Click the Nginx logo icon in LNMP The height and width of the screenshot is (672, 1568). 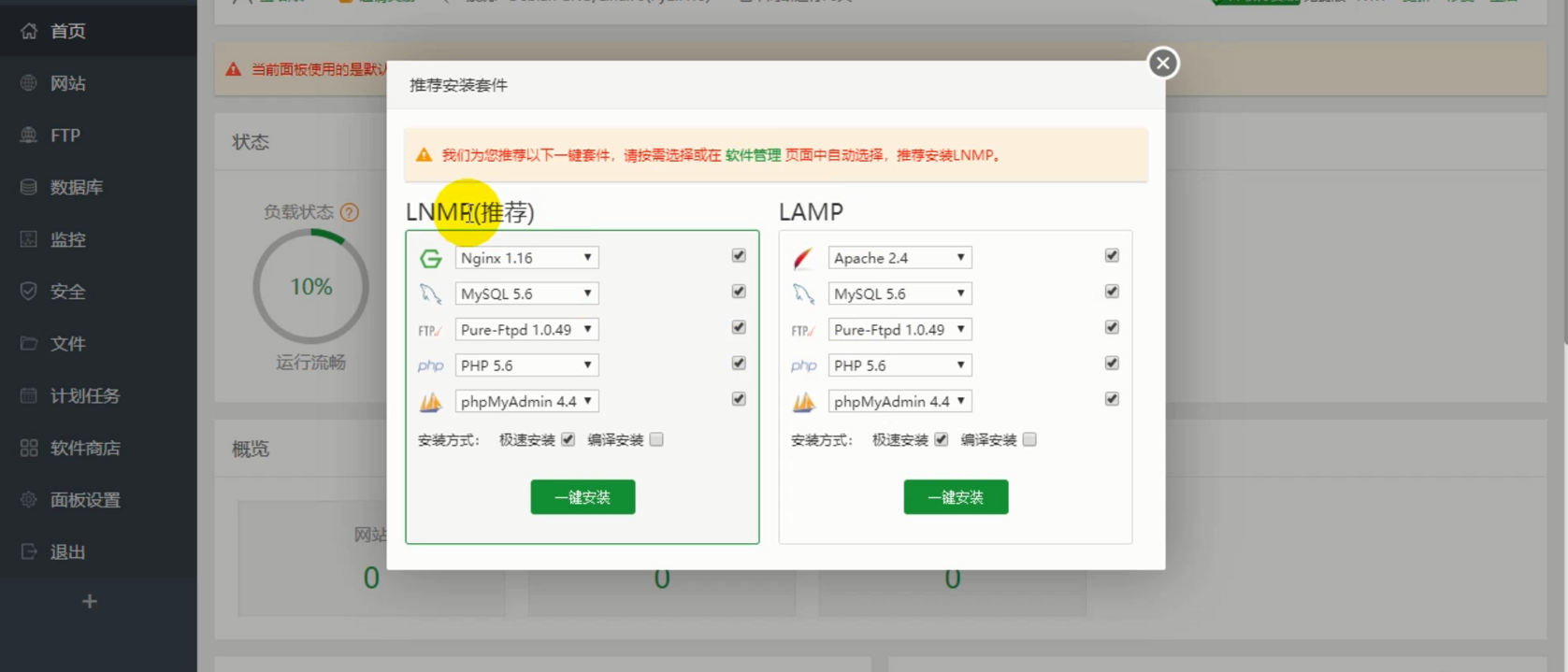(x=430, y=258)
